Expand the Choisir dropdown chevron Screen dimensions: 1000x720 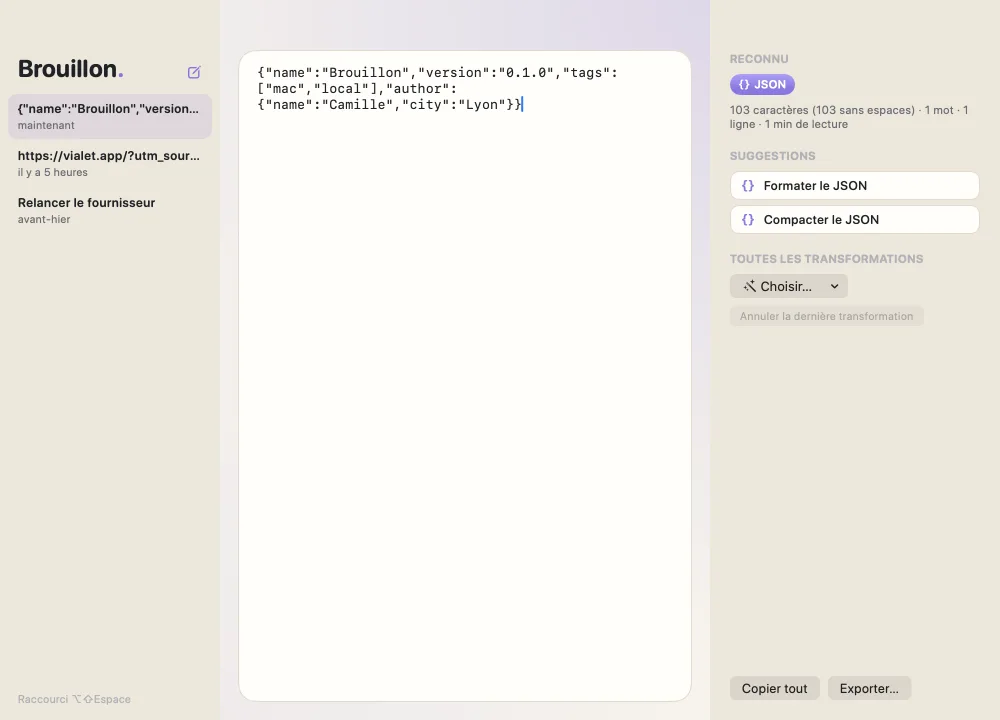click(834, 286)
